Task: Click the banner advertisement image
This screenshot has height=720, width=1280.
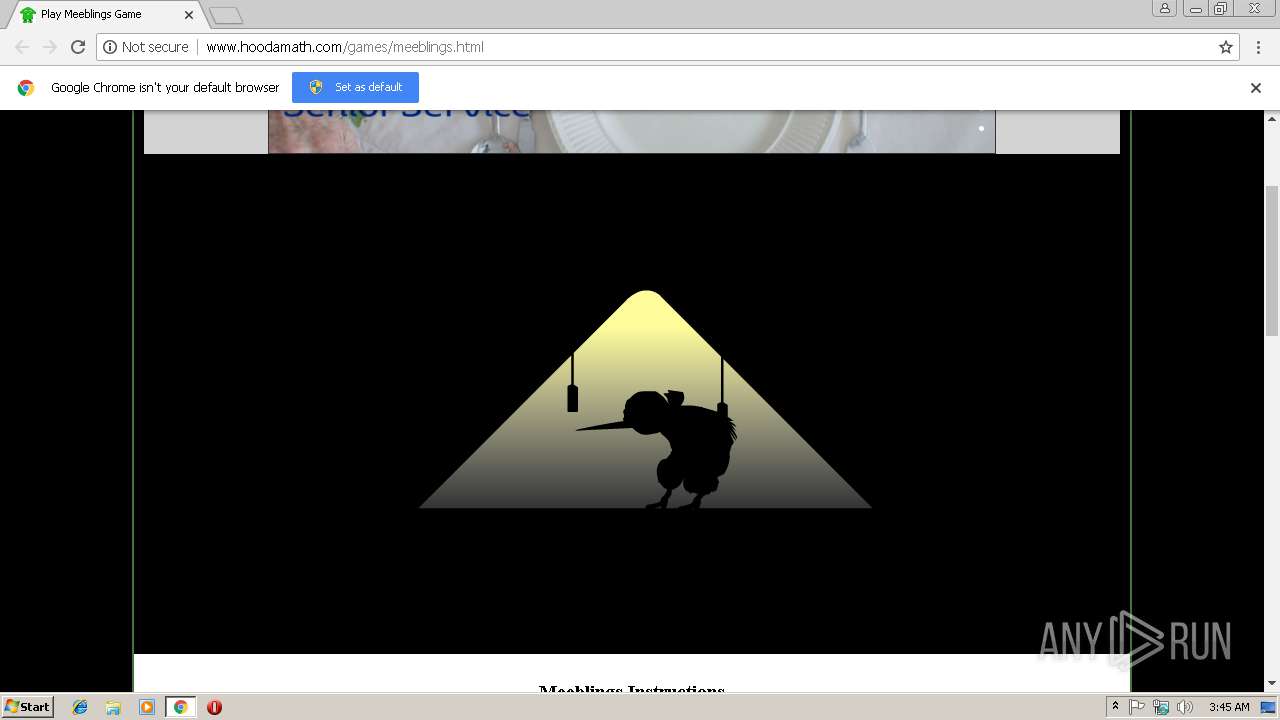Action: point(631,132)
